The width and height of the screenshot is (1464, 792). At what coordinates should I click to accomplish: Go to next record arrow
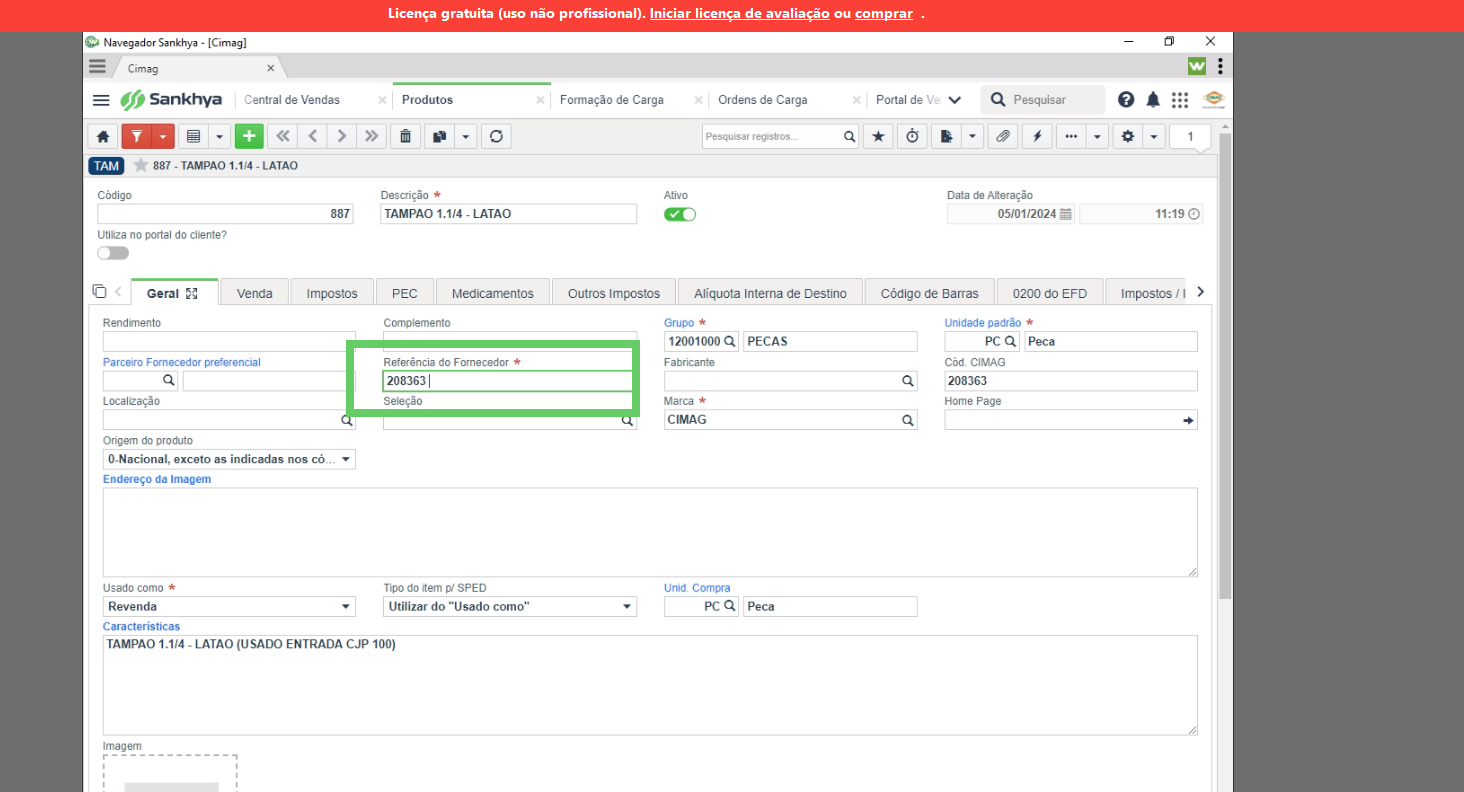343,136
